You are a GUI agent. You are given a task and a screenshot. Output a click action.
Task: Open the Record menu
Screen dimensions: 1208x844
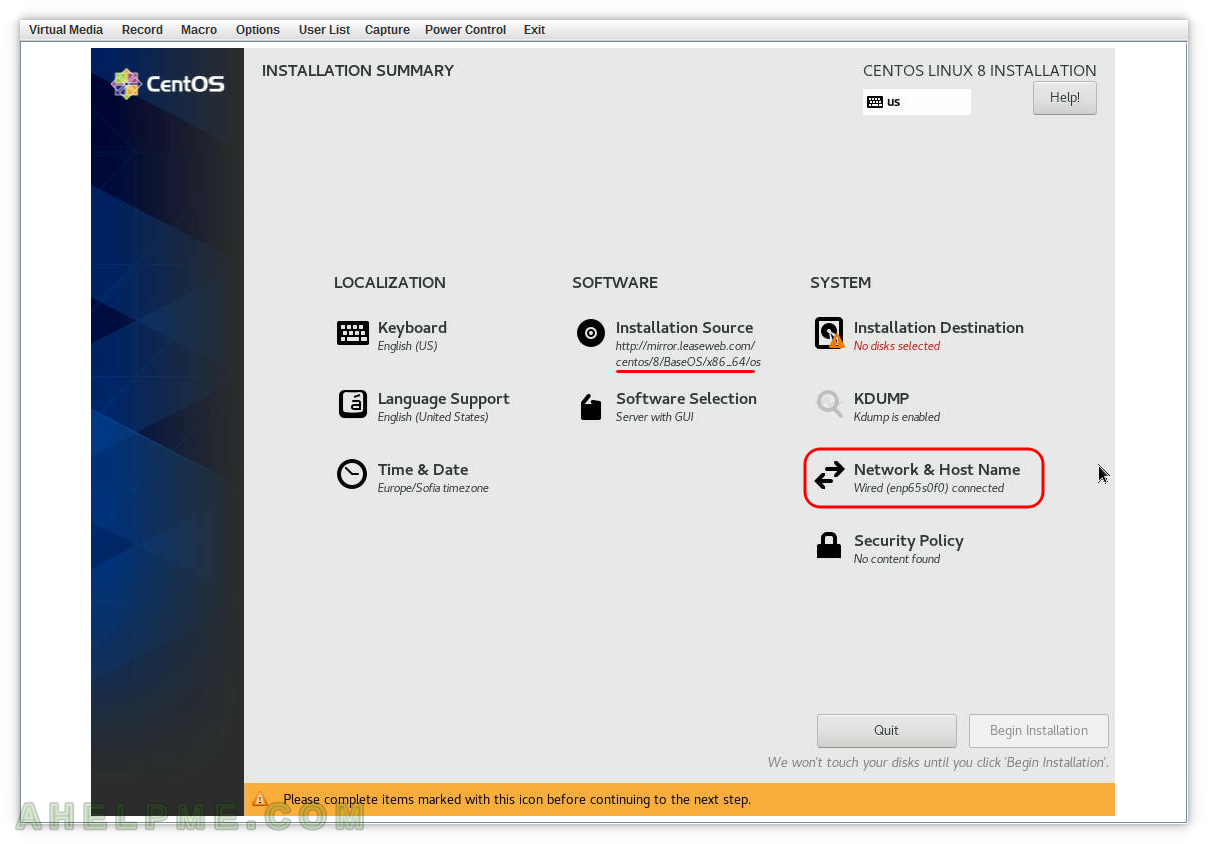tap(142, 30)
